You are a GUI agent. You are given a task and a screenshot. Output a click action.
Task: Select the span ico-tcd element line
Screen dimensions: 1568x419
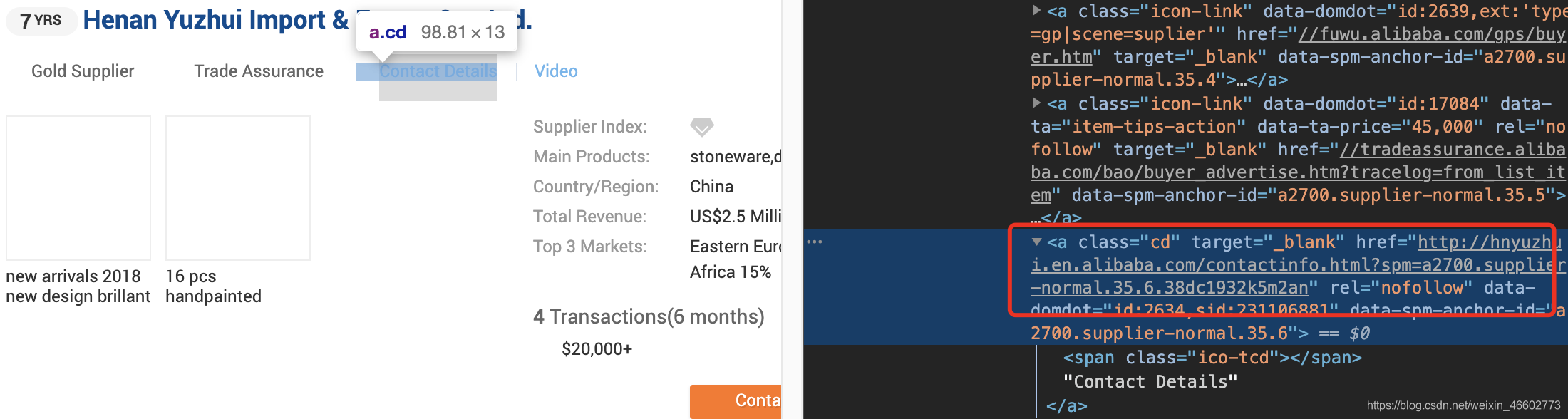[x=1212, y=358]
